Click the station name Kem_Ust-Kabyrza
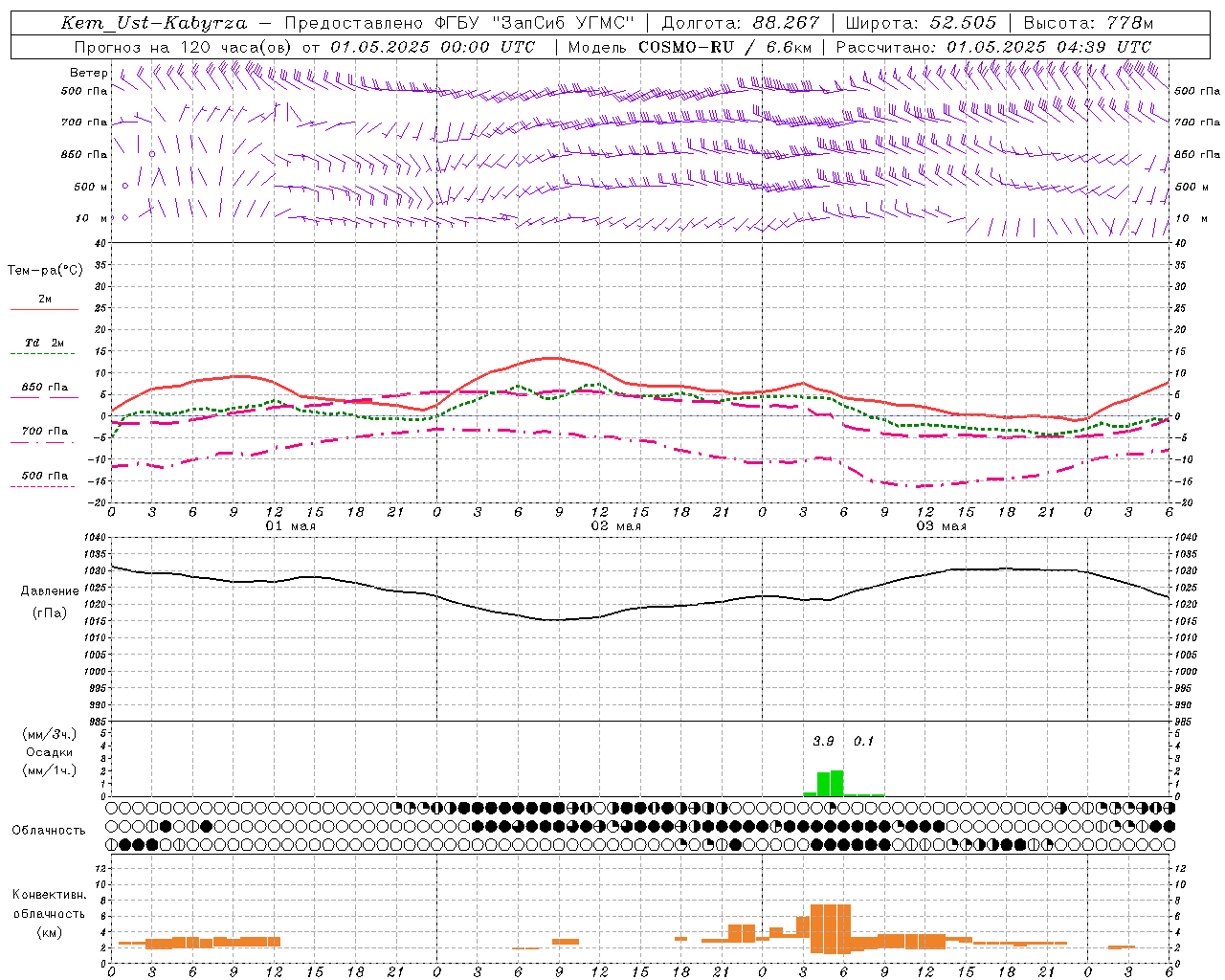Viewport: 1225px width, 980px height. click(x=154, y=23)
